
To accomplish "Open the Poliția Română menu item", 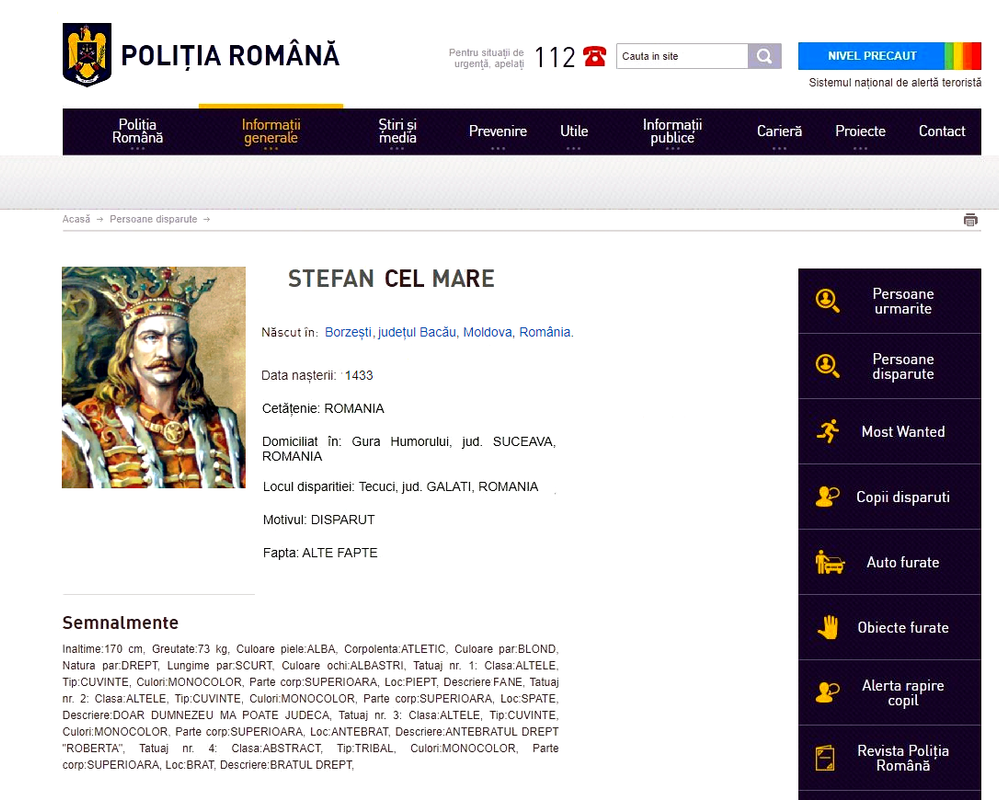I will tap(138, 131).
